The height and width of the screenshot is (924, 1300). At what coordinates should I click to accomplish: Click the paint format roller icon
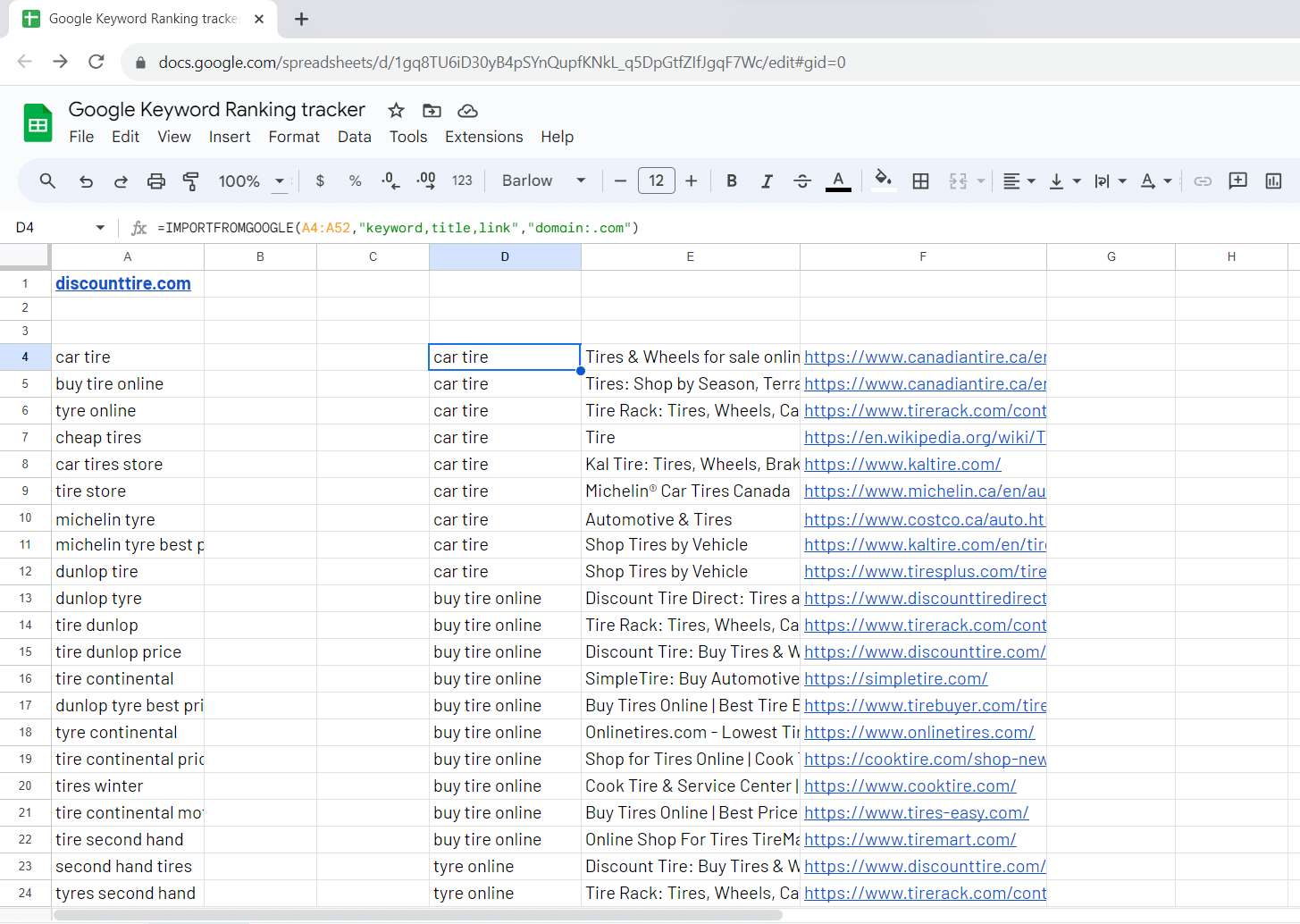(x=190, y=181)
